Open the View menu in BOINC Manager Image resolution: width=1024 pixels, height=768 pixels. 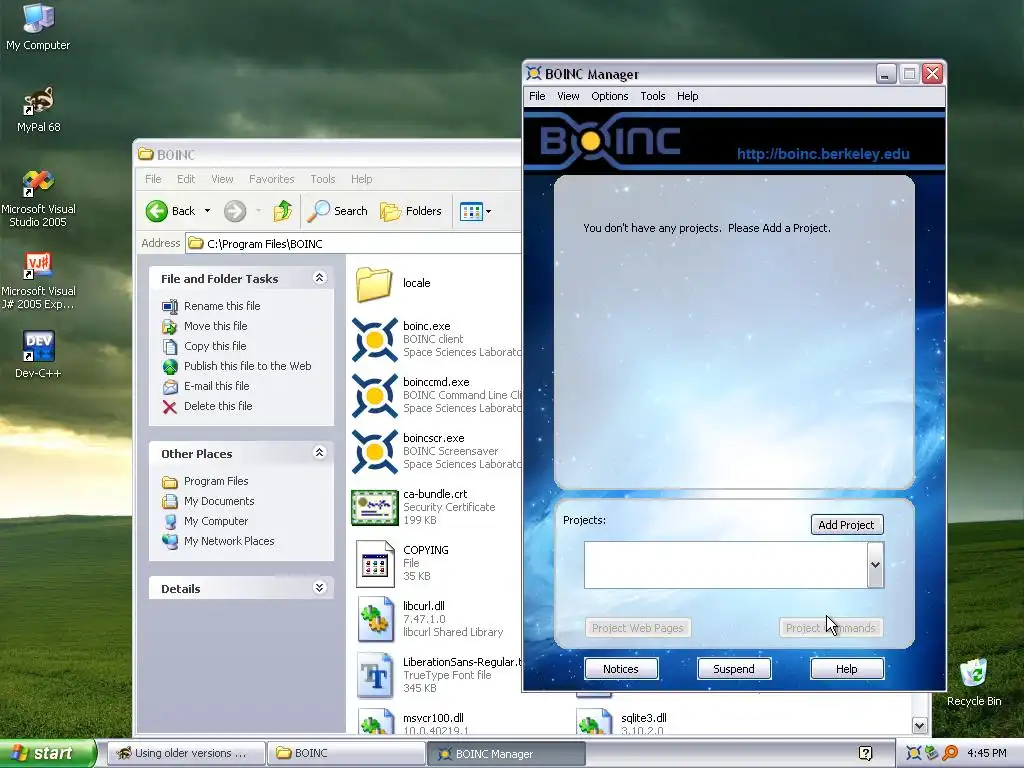(568, 96)
